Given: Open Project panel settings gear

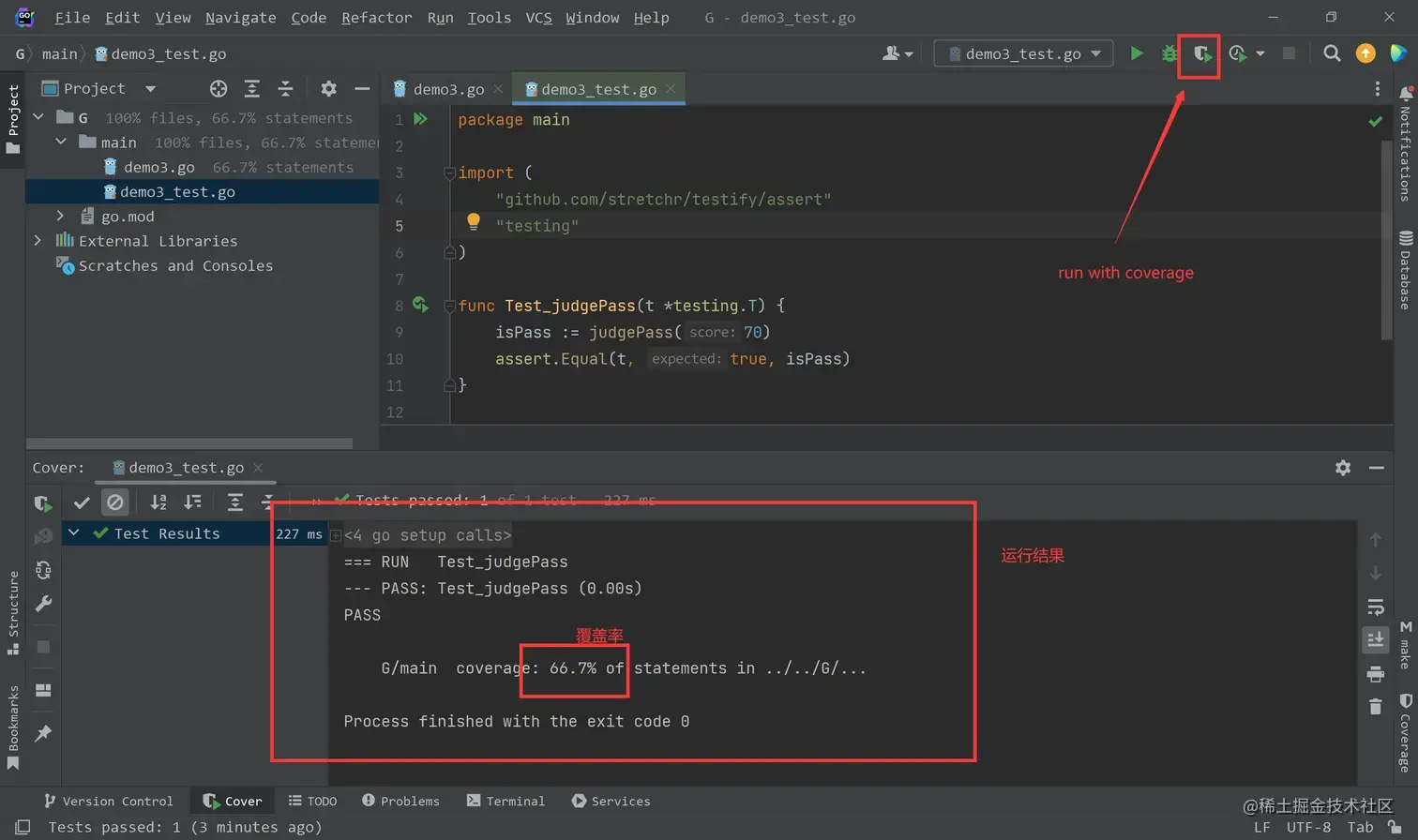Looking at the screenshot, I should (x=328, y=88).
